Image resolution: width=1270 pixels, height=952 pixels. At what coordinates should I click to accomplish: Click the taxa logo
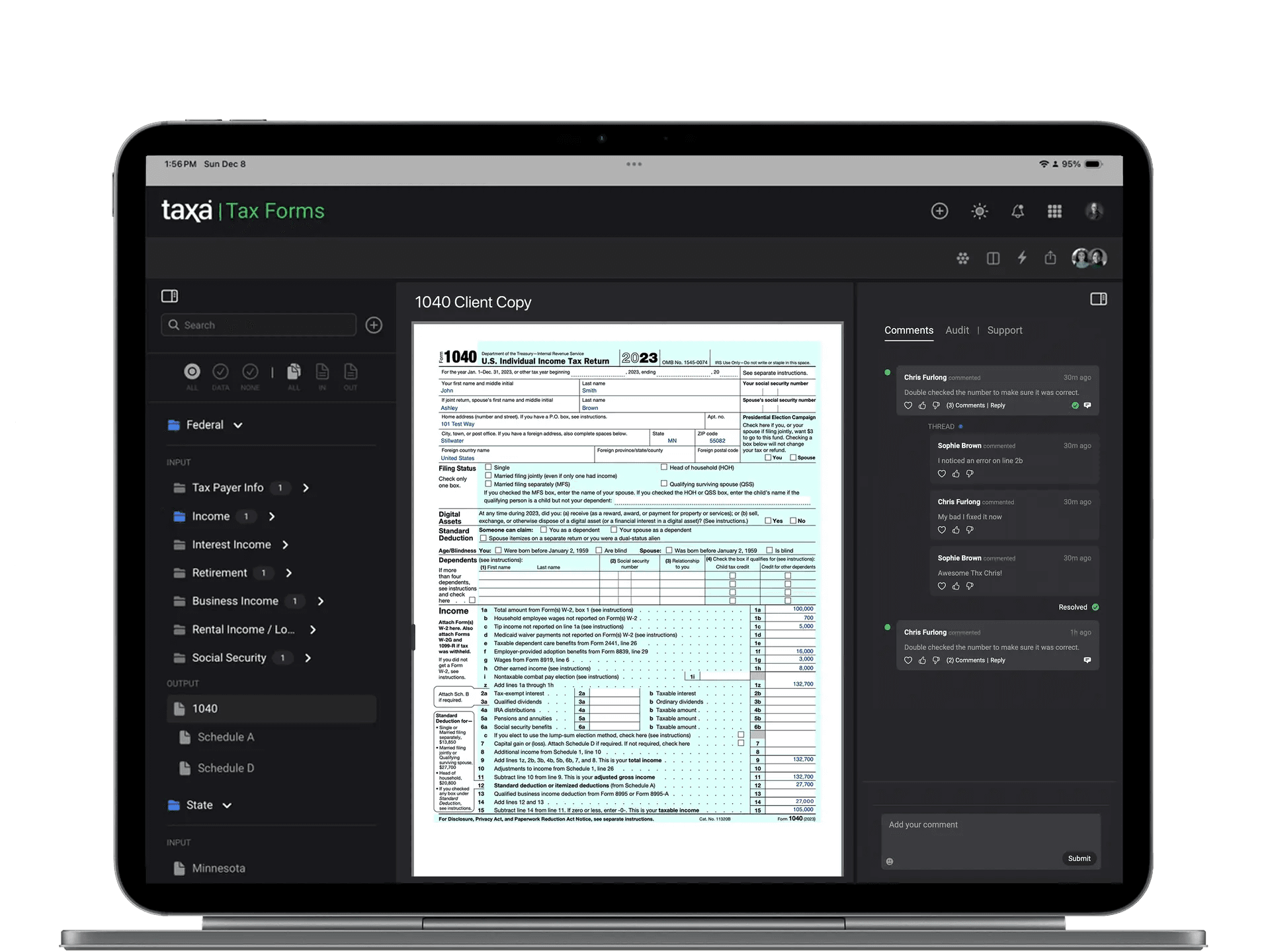click(x=187, y=210)
